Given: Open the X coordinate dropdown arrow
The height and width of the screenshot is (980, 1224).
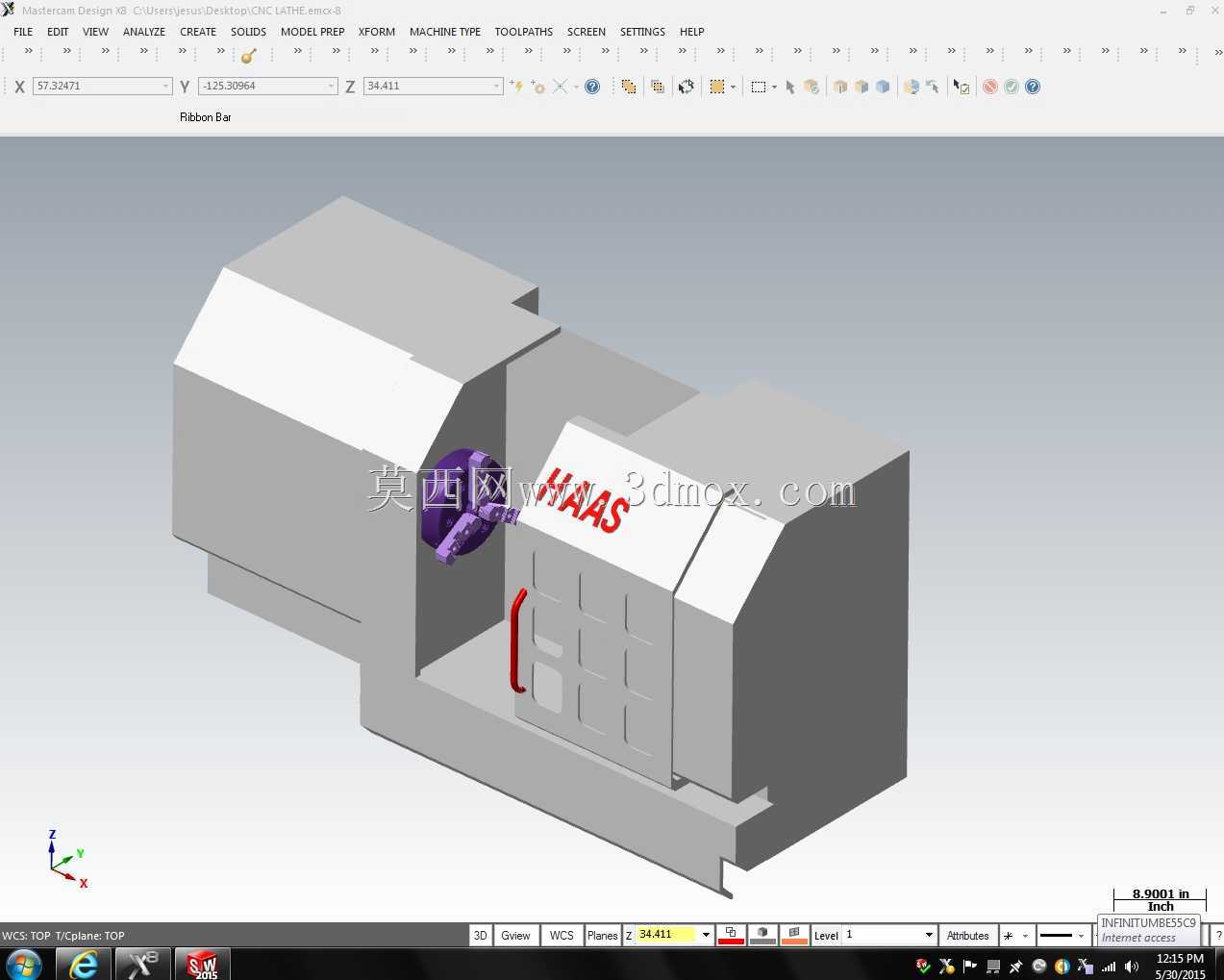Looking at the screenshot, I should pyautogui.click(x=165, y=87).
